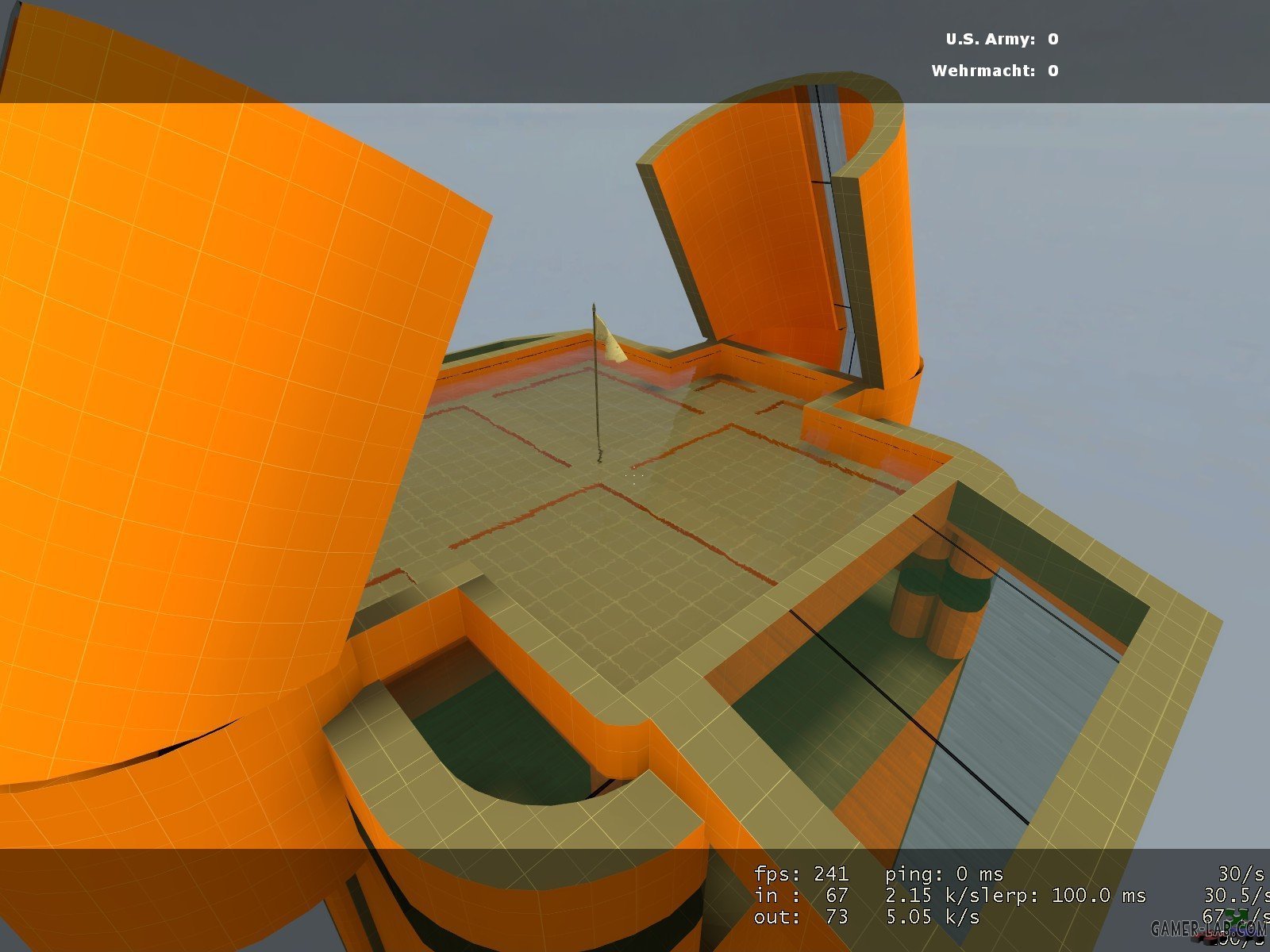Viewport: 1270px width, 952px height.
Task: Click the base of the flagpole
Action: pos(598,455)
